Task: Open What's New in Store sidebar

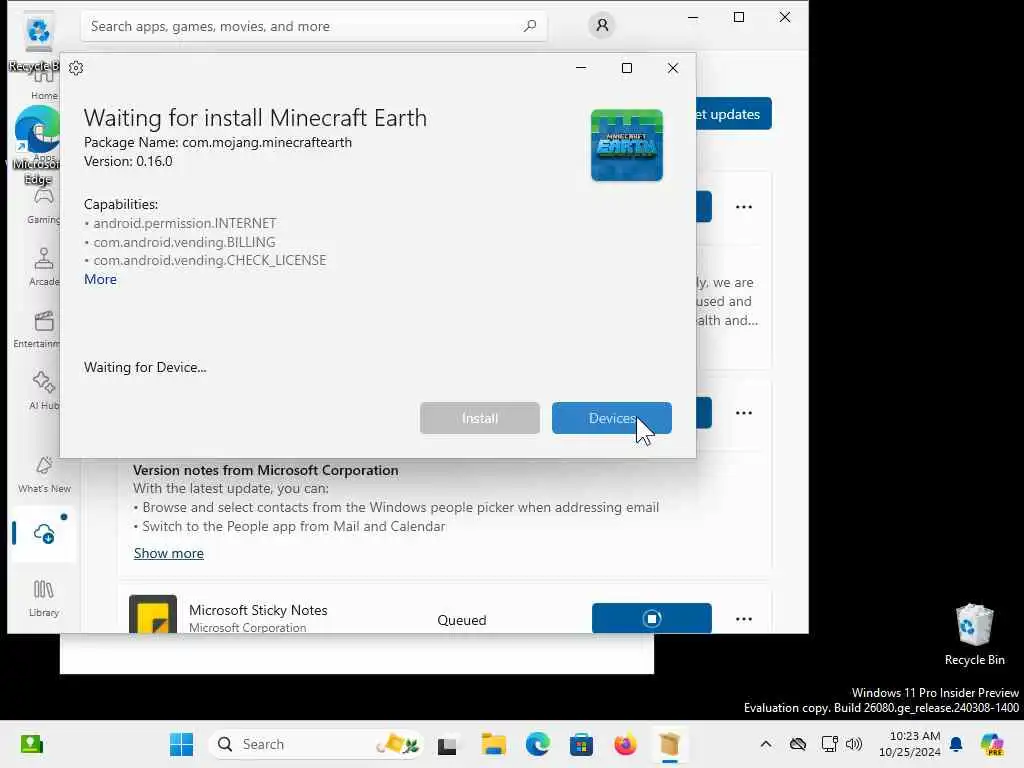Action: [x=44, y=475]
